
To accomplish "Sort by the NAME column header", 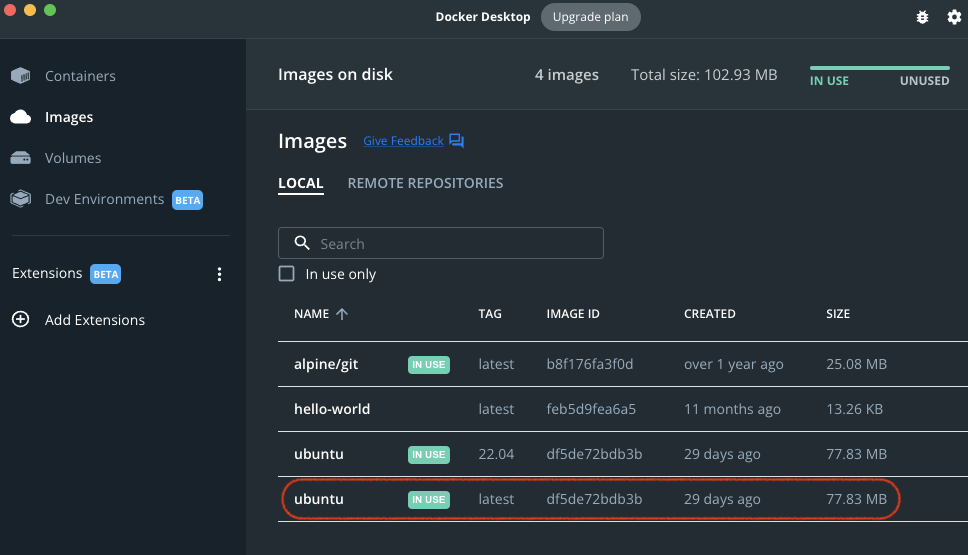I will (x=311, y=314).
